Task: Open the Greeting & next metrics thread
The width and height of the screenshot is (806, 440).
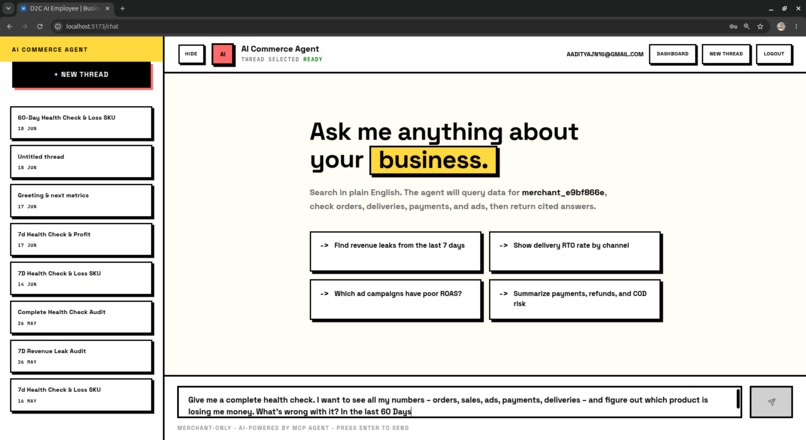Action: click(x=81, y=200)
